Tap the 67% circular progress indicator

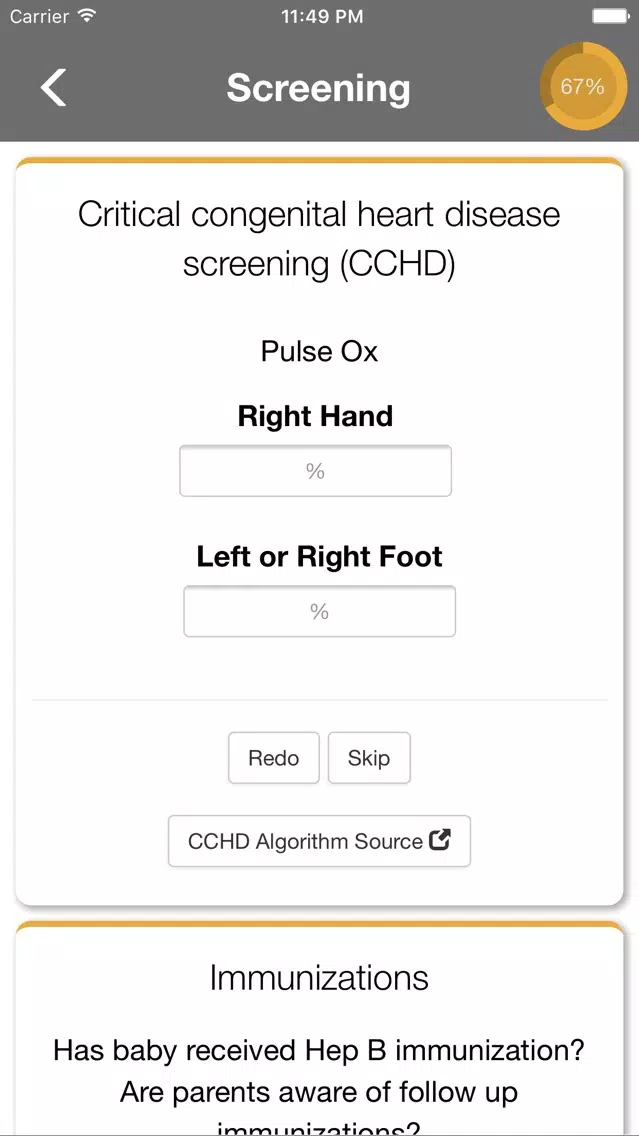click(582, 87)
